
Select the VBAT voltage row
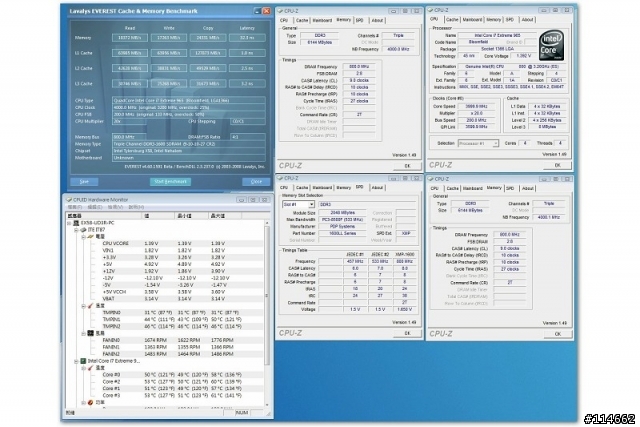pyautogui.click(x=165, y=299)
